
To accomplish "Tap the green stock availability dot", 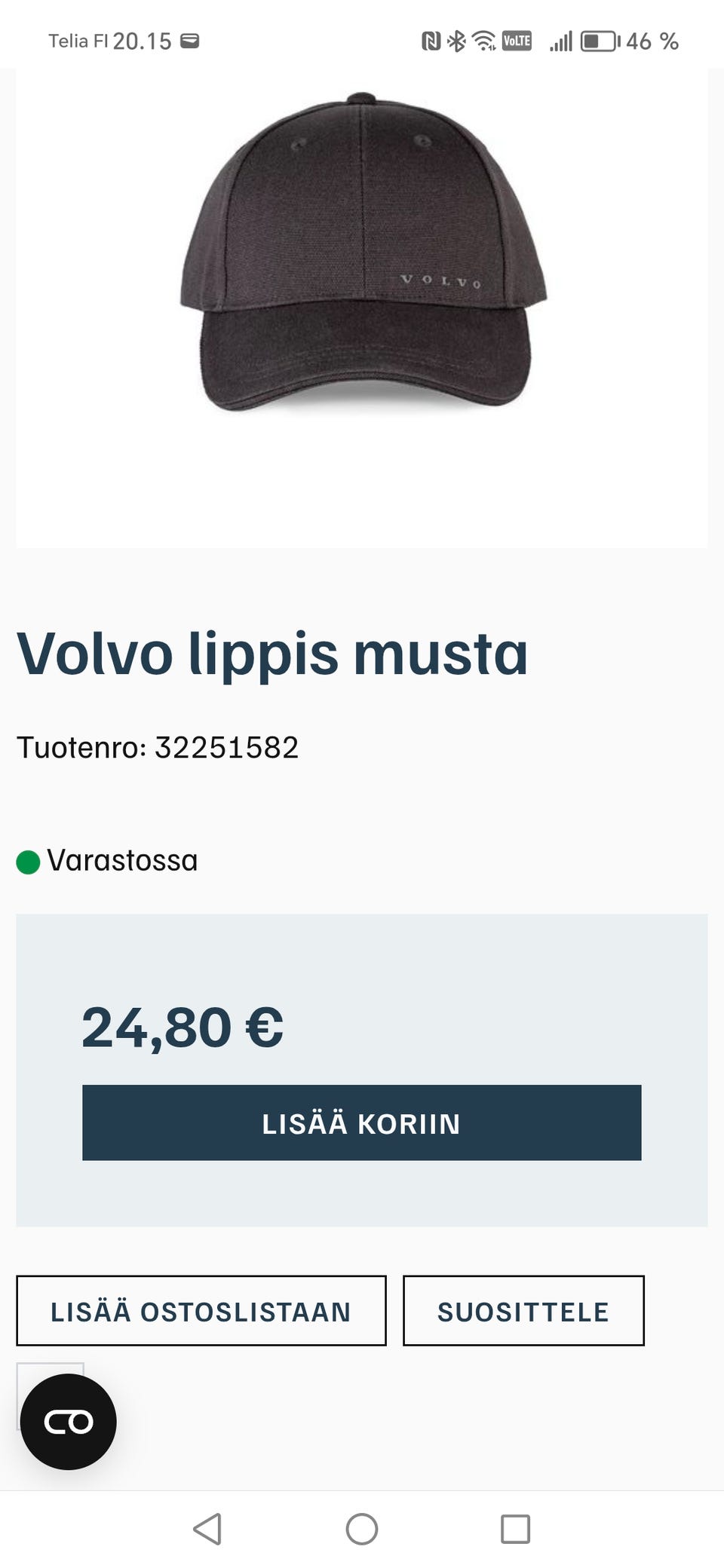I will pyautogui.click(x=28, y=862).
